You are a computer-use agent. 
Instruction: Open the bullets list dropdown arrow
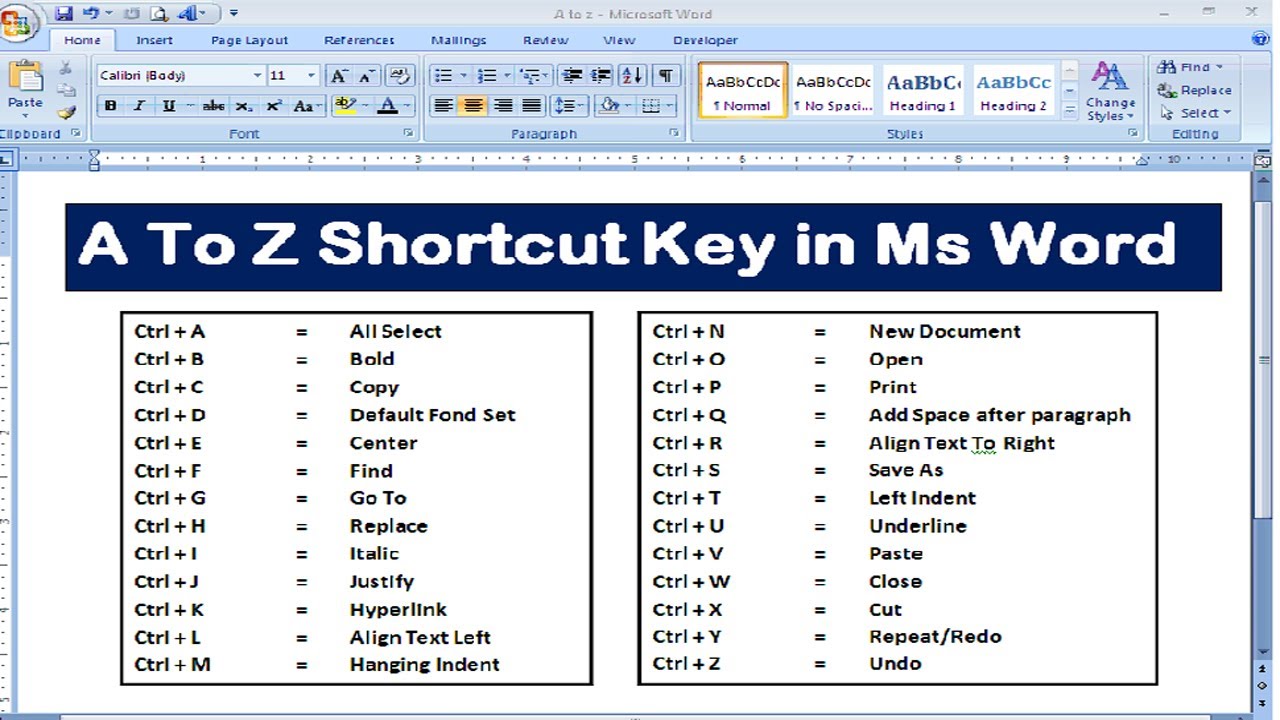[x=463, y=75]
